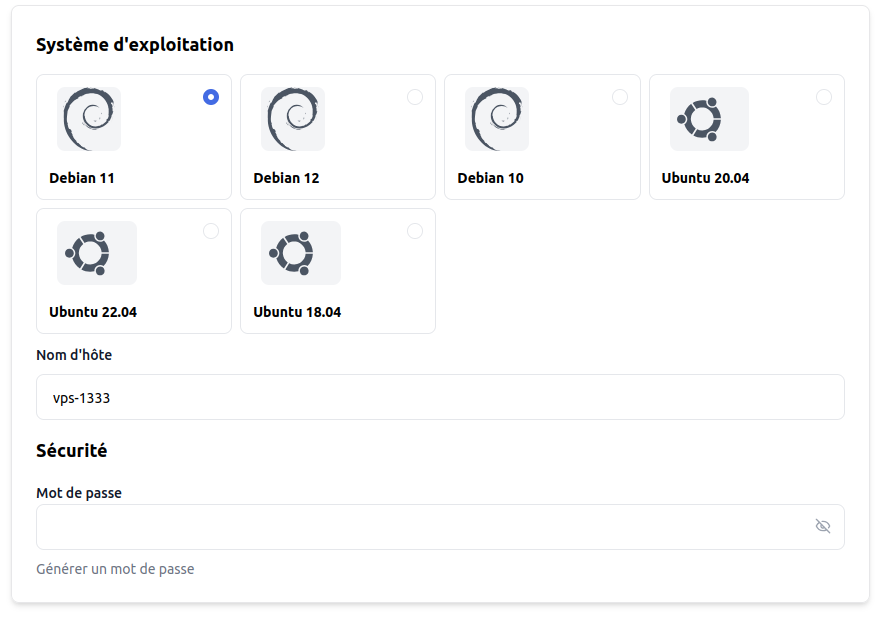878x633 pixels.
Task: Click the "Ubuntu 20.04" text label
Action: pyautogui.click(x=705, y=178)
